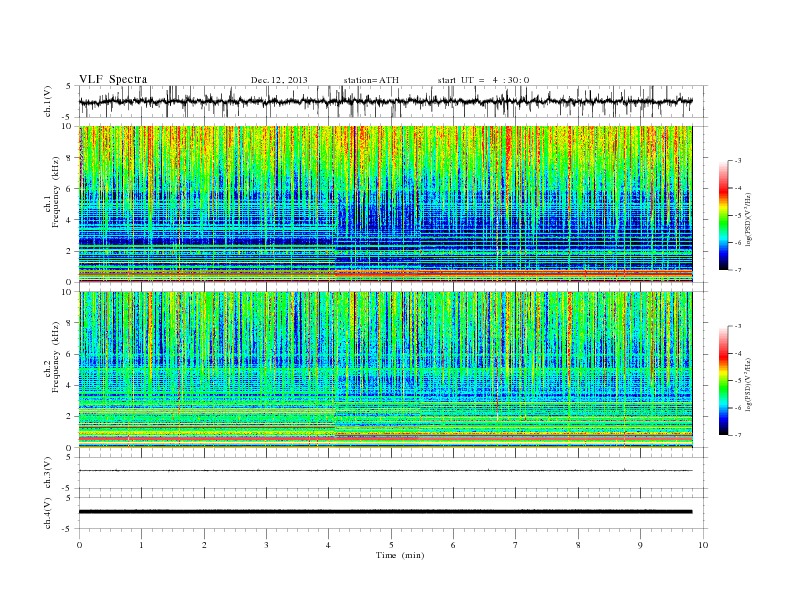792x612 pixels.
Task: Click the time axis tick label "5"
Action: click(x=391, y=545)
